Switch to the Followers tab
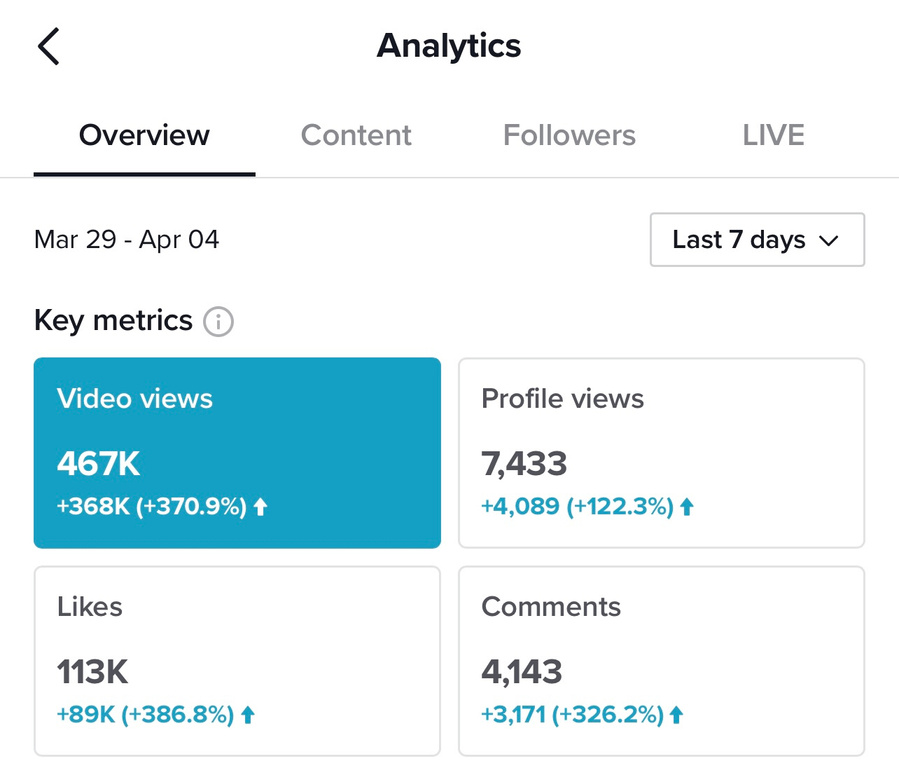 [569, 135]
